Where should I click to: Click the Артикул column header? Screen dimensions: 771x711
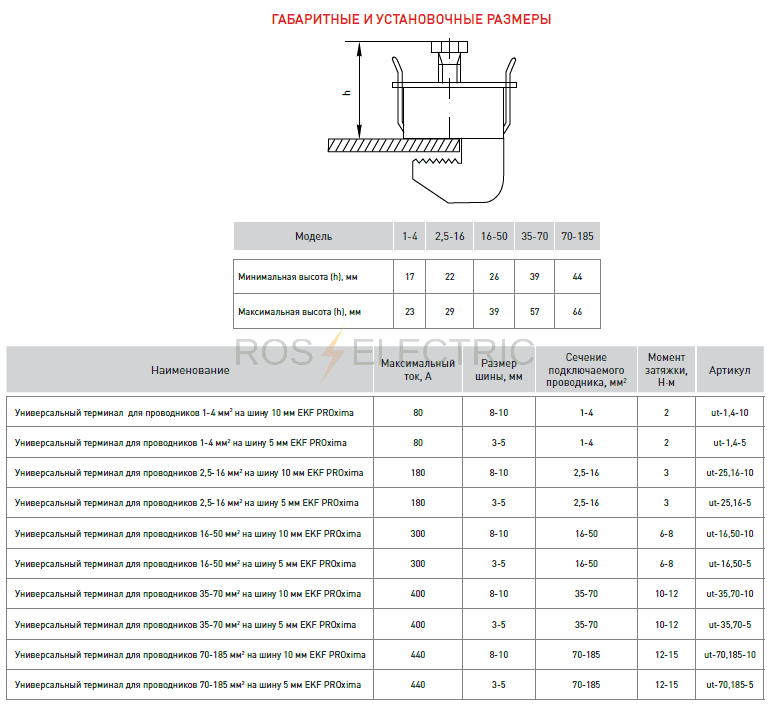(730, 370)
